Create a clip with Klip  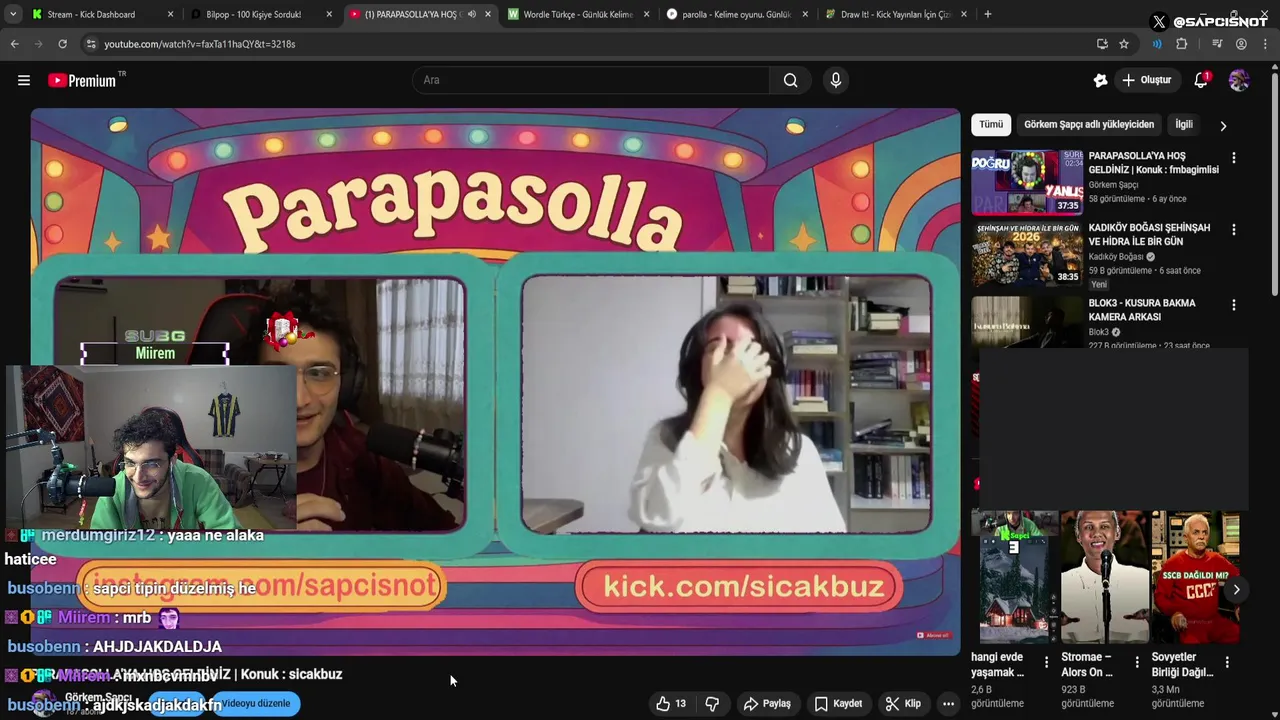(x=903, y=704)
